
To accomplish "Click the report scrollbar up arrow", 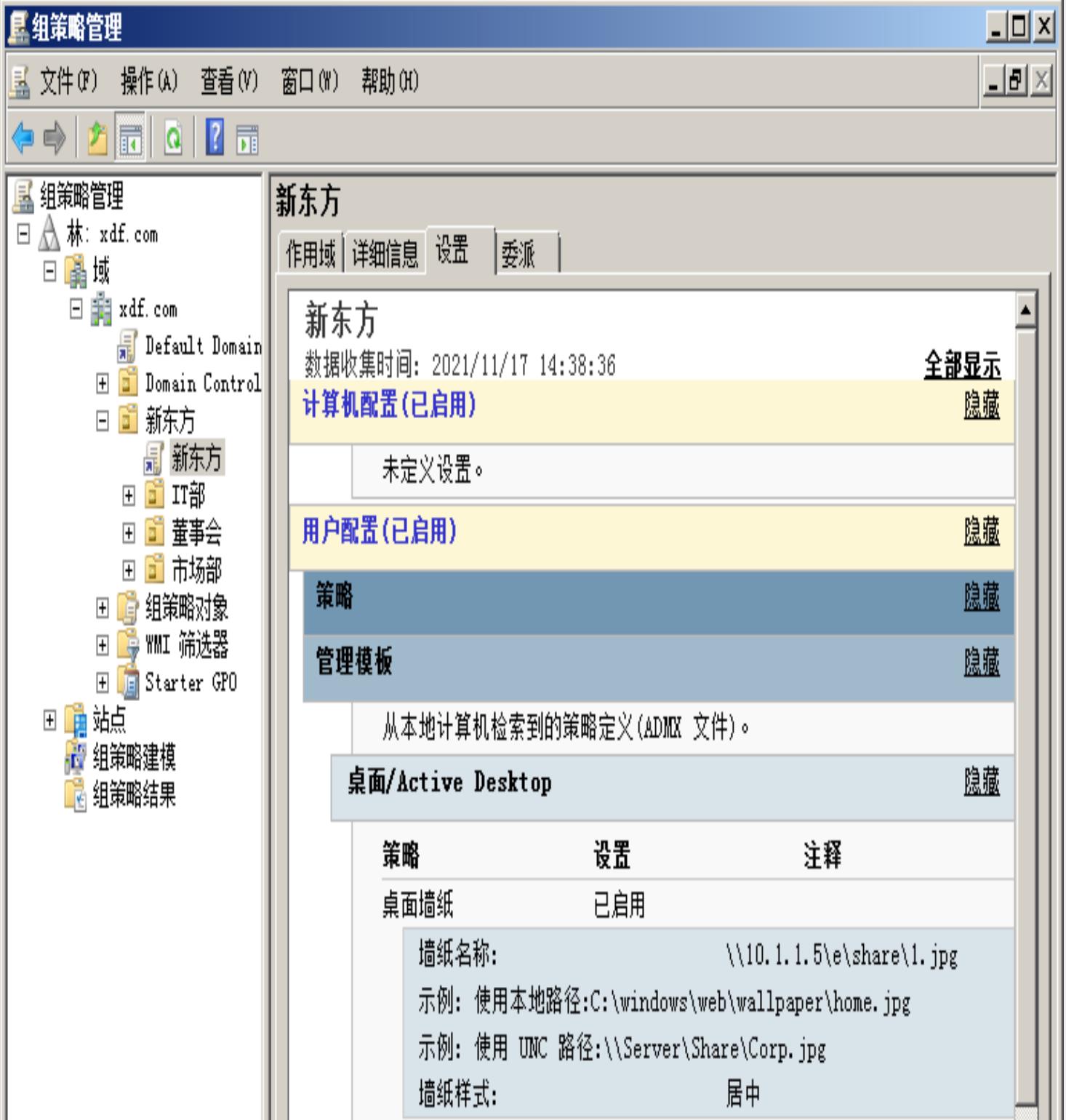I will pyautogui.click(x=1025, y=311).
